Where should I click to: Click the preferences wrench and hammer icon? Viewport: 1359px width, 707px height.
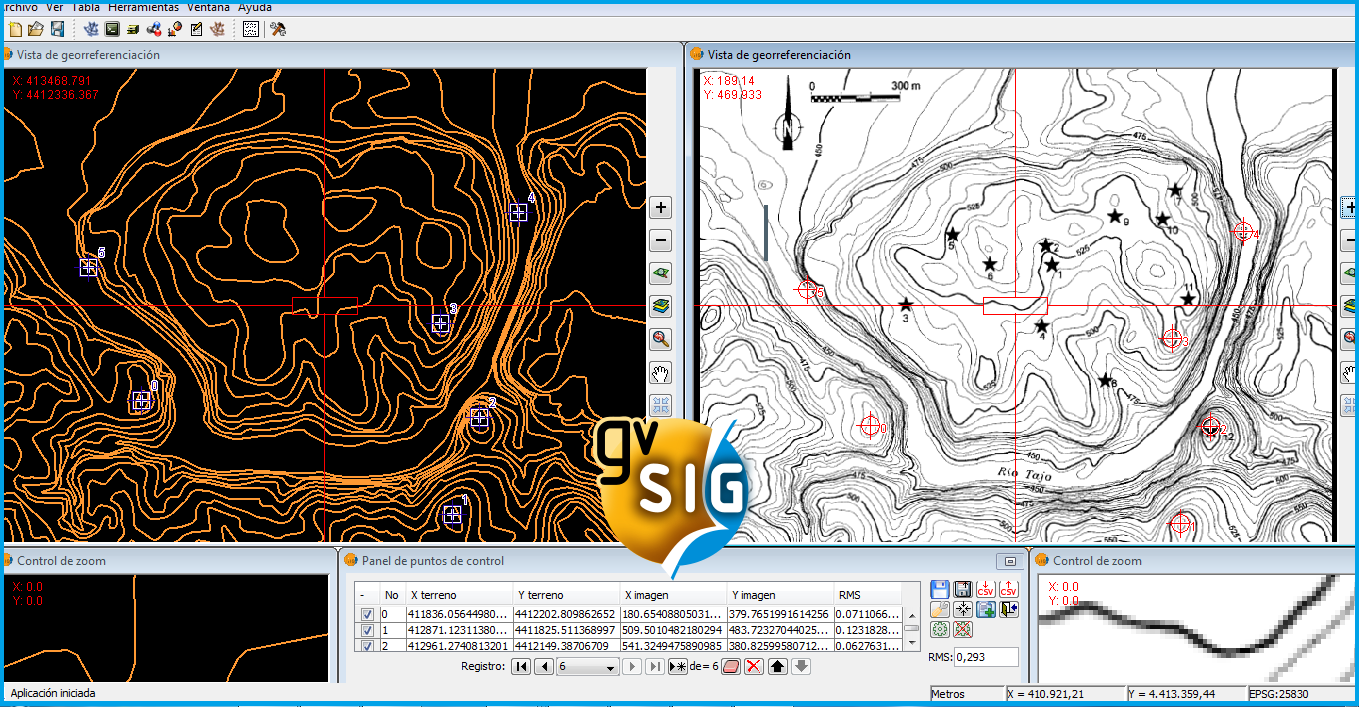tap(278, 29)
